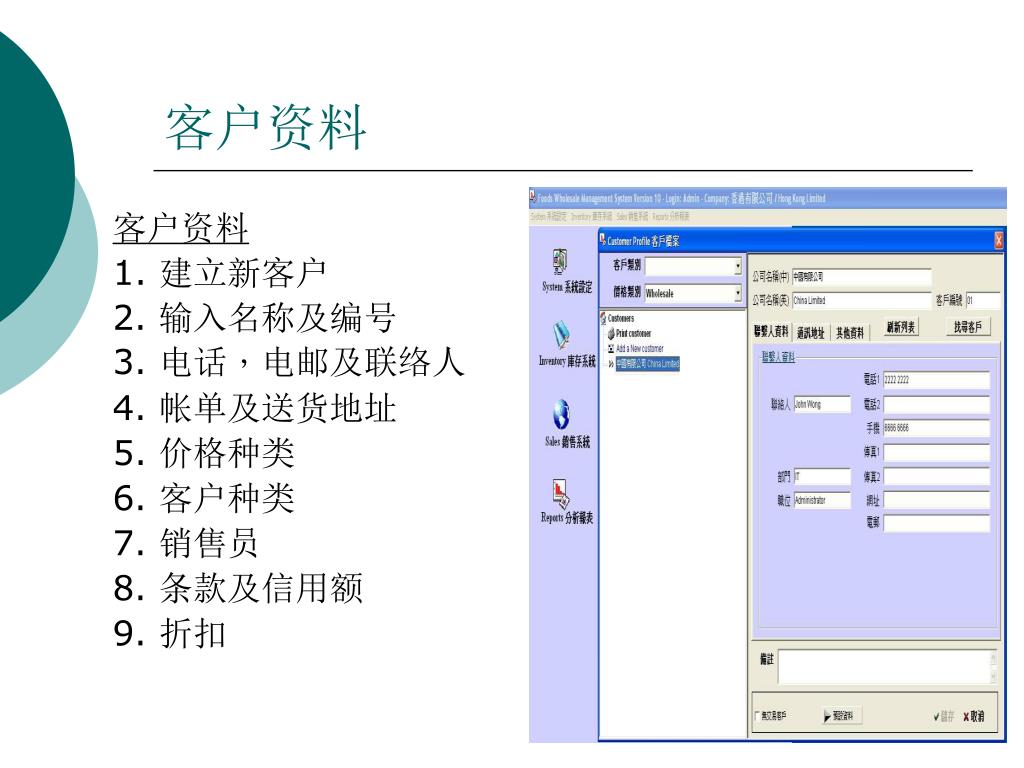Open the Sales 銷售系統 menu
Screen dimensions: 1024x768
(x=632, y=216)
